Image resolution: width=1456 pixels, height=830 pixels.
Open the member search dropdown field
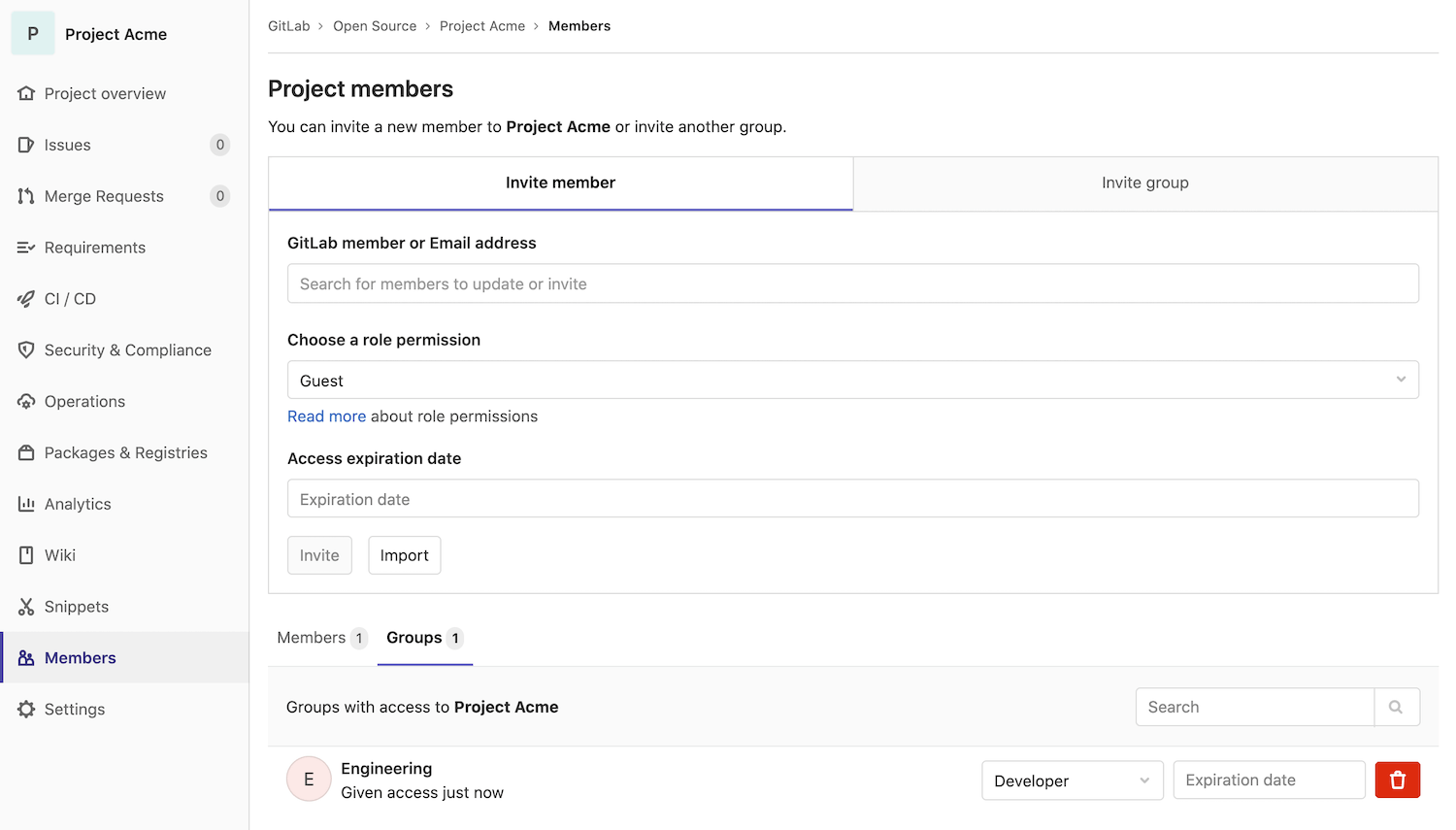(852, 283)
